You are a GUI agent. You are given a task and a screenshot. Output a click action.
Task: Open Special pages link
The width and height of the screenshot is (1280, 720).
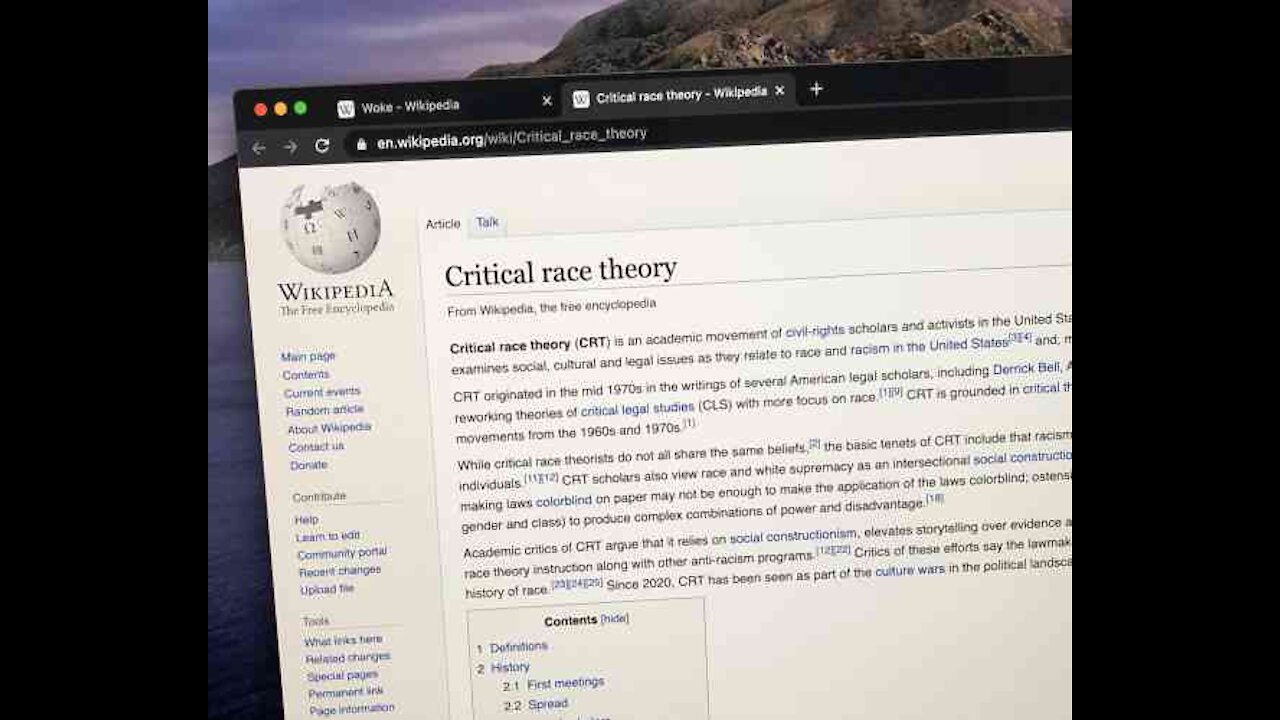coord(343,675)
